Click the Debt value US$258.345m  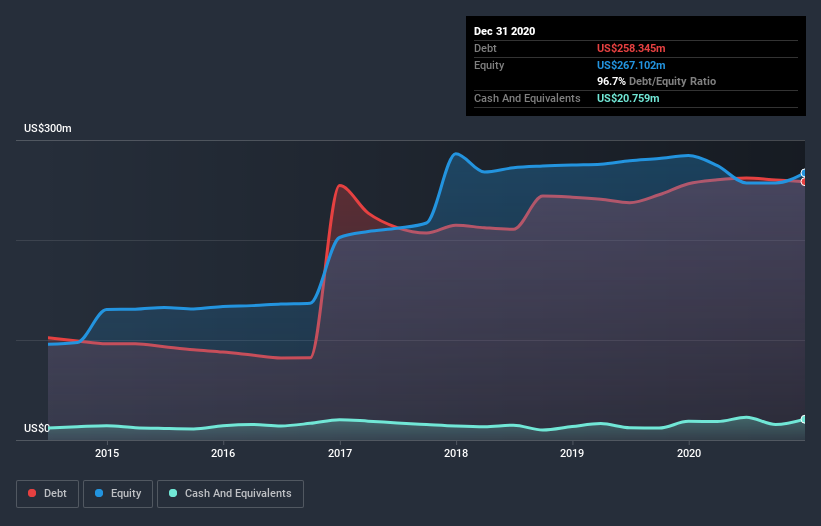(x=631, y=48)
